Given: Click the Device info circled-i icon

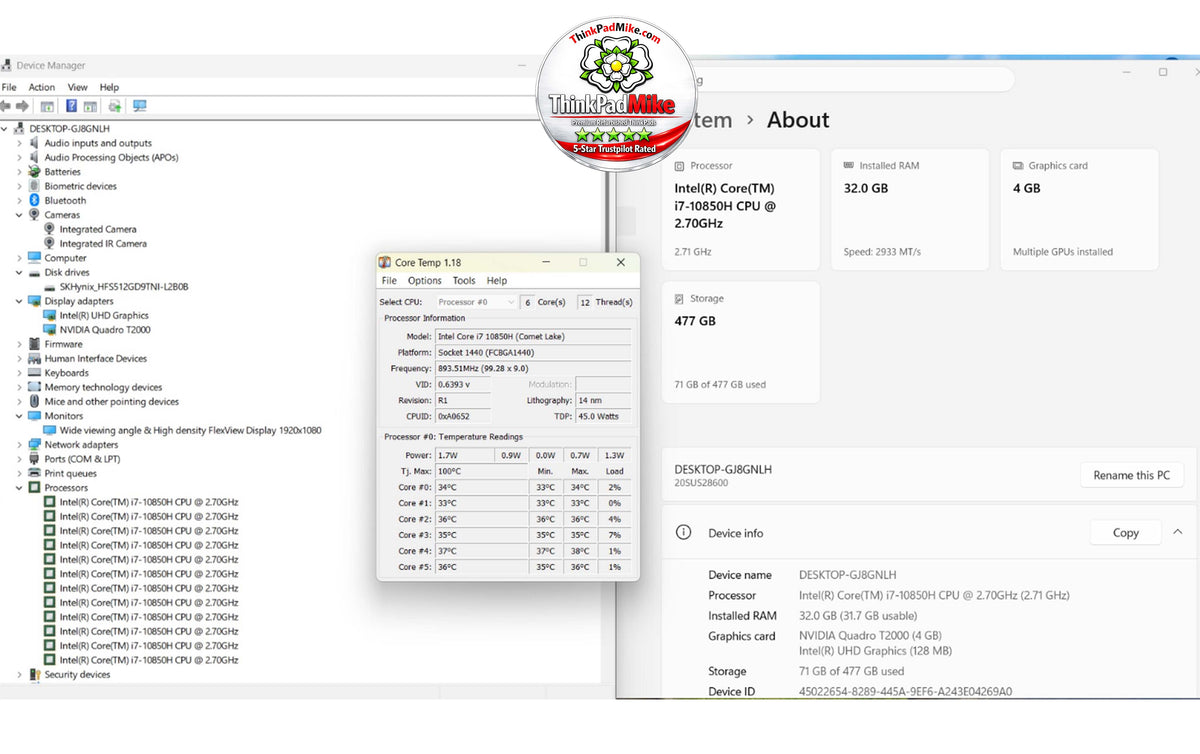Looking at the screenshot, I should pos(684,533).
